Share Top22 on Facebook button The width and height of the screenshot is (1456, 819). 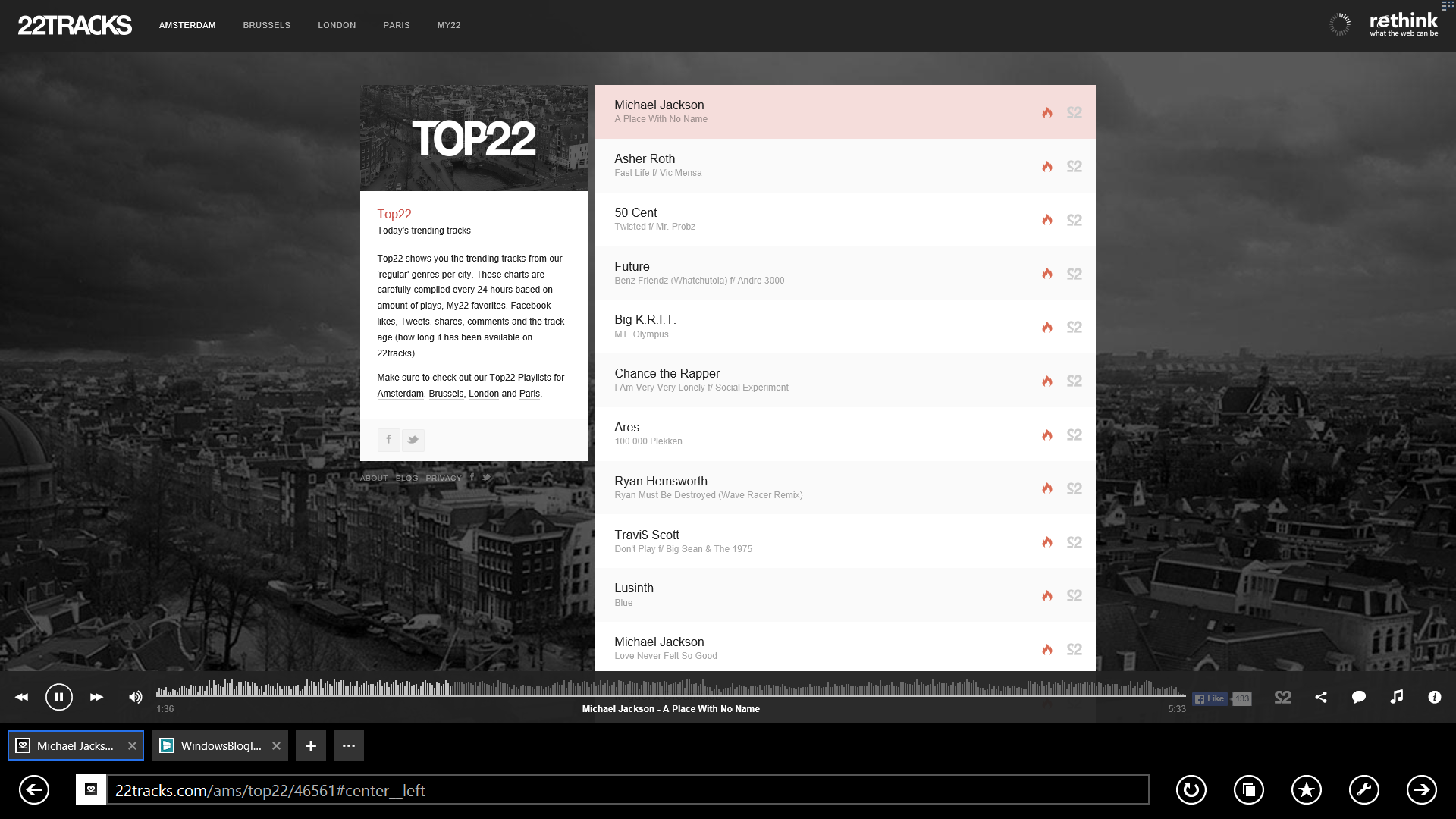point(388,440)
